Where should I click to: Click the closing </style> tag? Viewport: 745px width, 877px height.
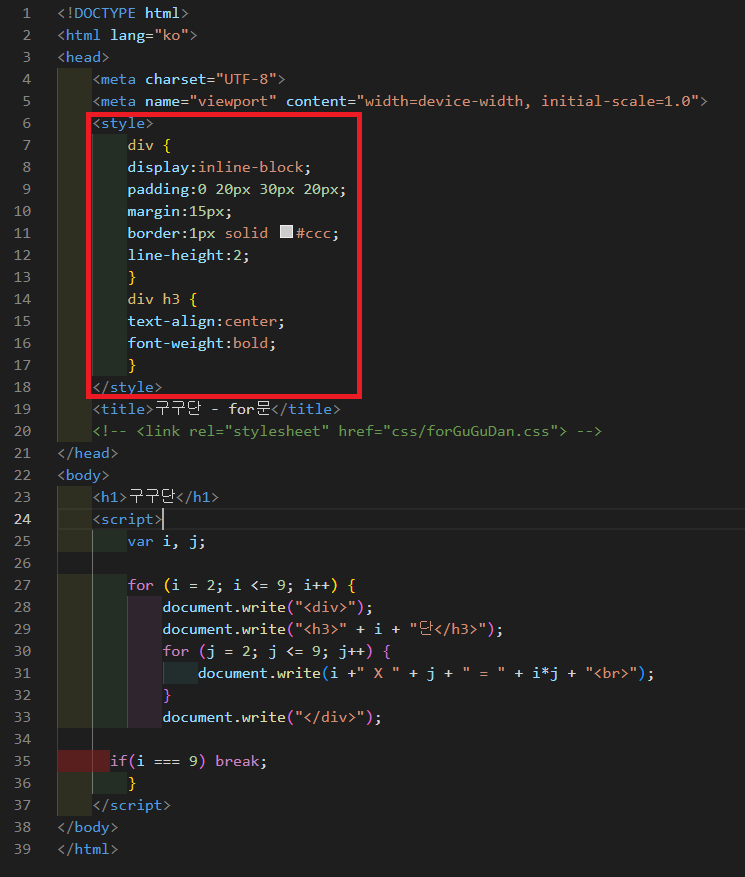pyautogui.click(x=127, y=387)
